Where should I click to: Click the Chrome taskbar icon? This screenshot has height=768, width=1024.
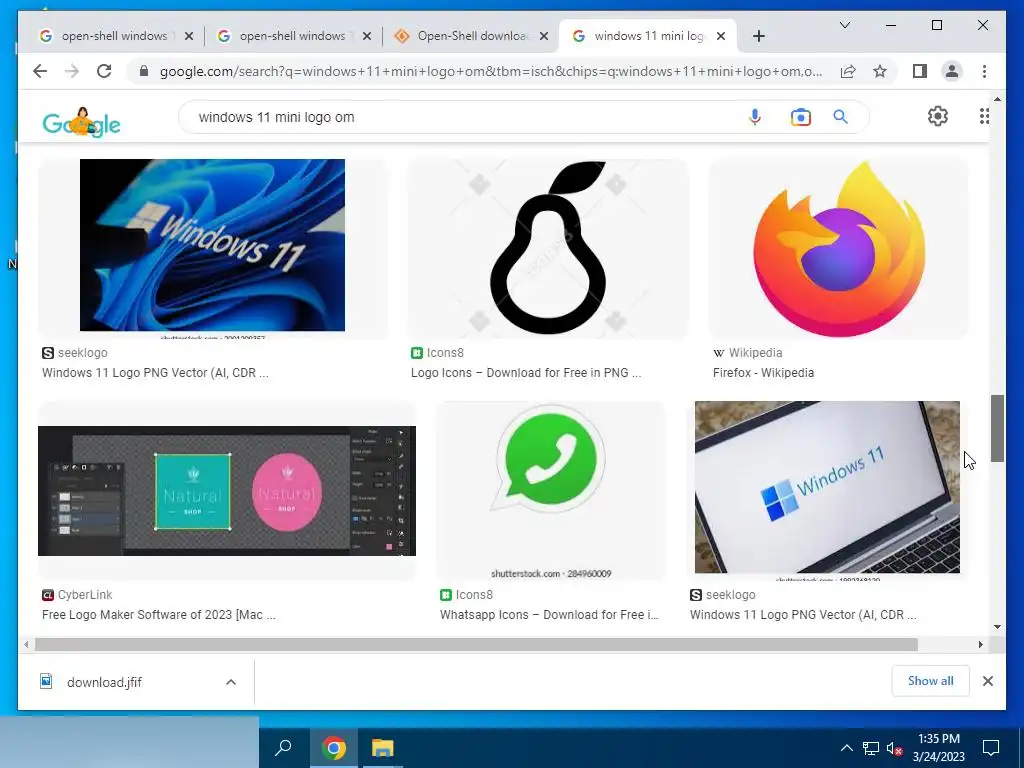point(334,747)
